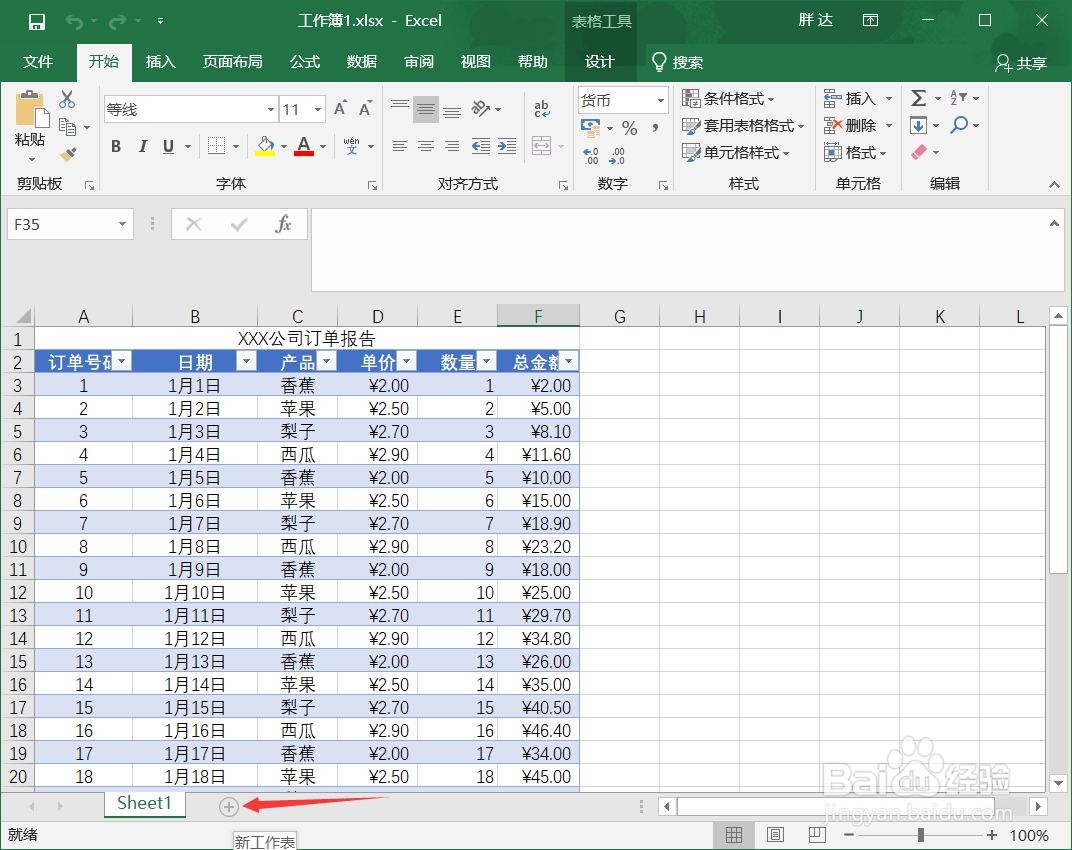Open filter dropdown for 产品 column
Image resolution: width=1072 pixels, height=850 pixels.
click(x=327, y=361)
